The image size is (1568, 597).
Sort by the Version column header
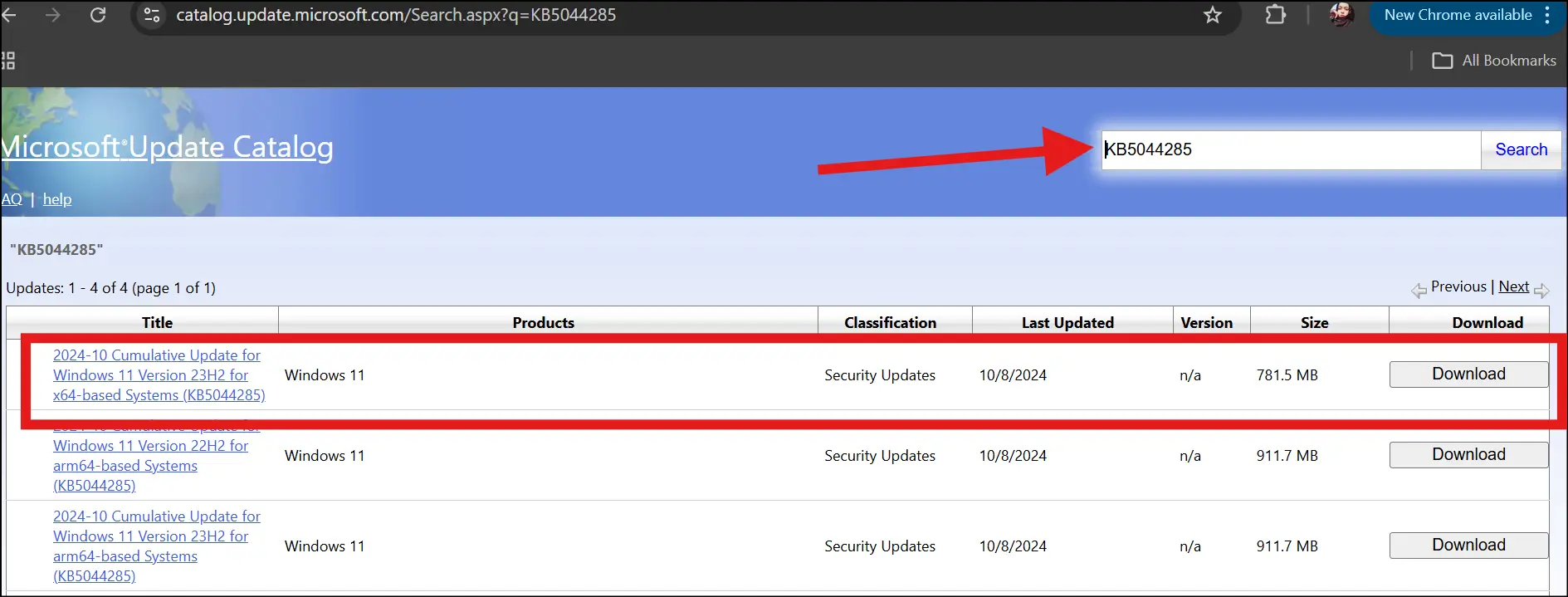[x=1206, y=323]
